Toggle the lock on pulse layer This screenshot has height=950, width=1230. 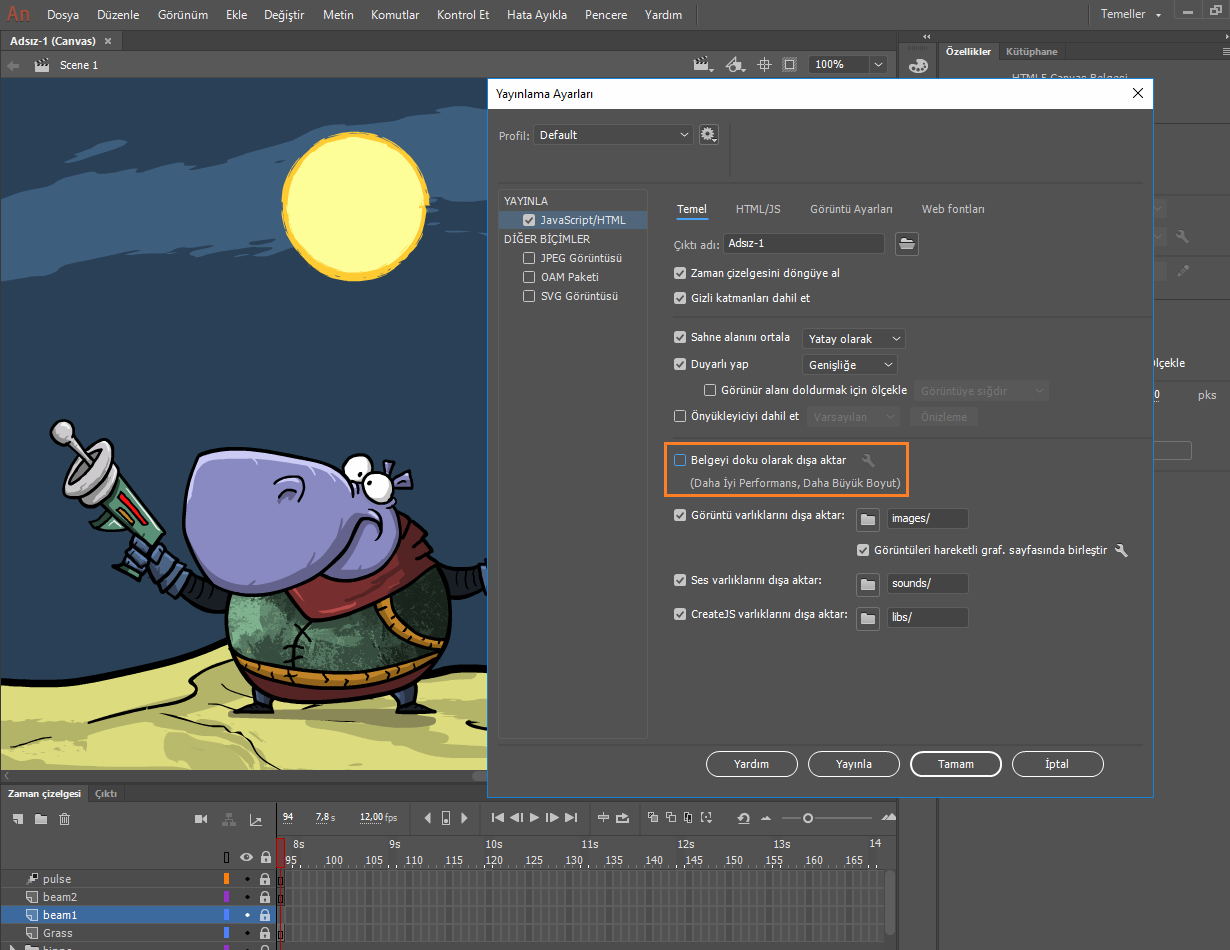coord(265,879)
